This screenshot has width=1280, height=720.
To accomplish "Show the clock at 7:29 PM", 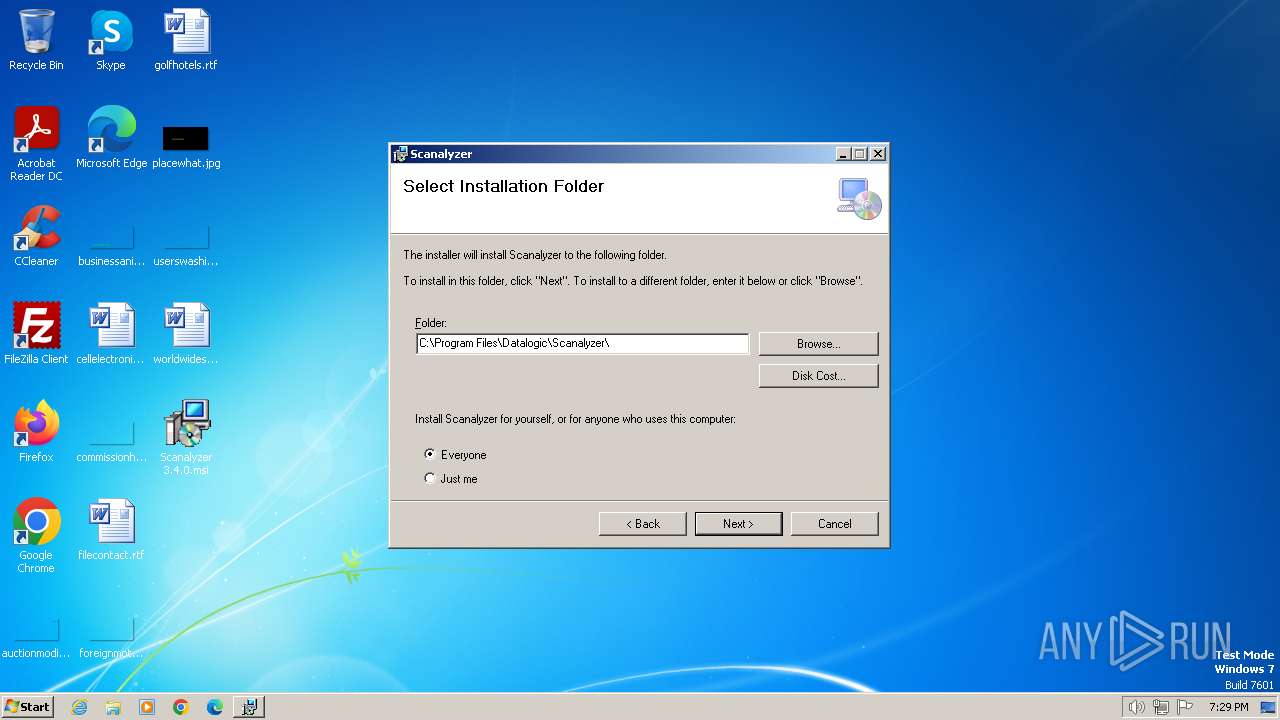I will pos(1228,707).
